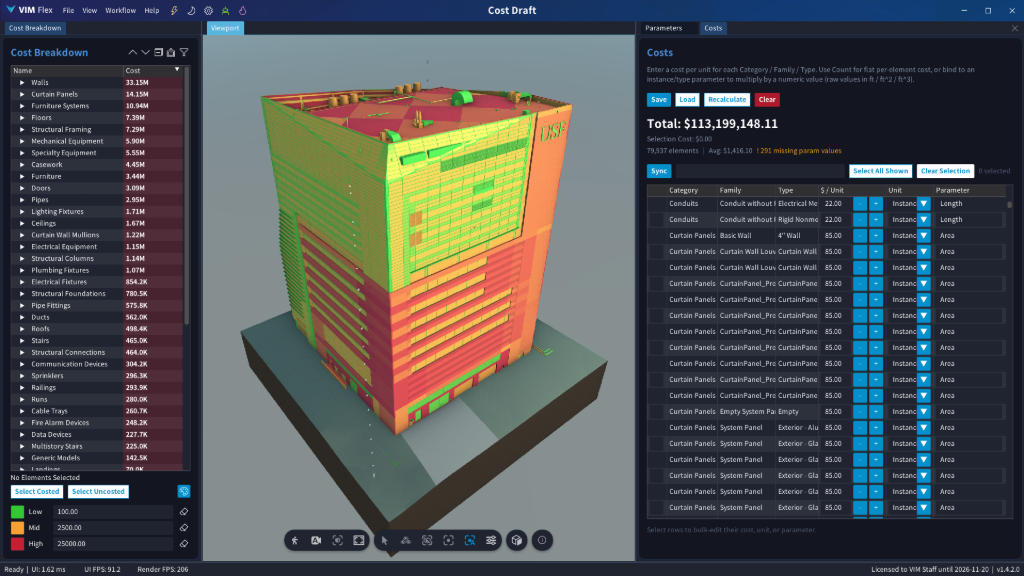Click the green Low color swatch
The image size is (1024, 576).
[18, 511]
